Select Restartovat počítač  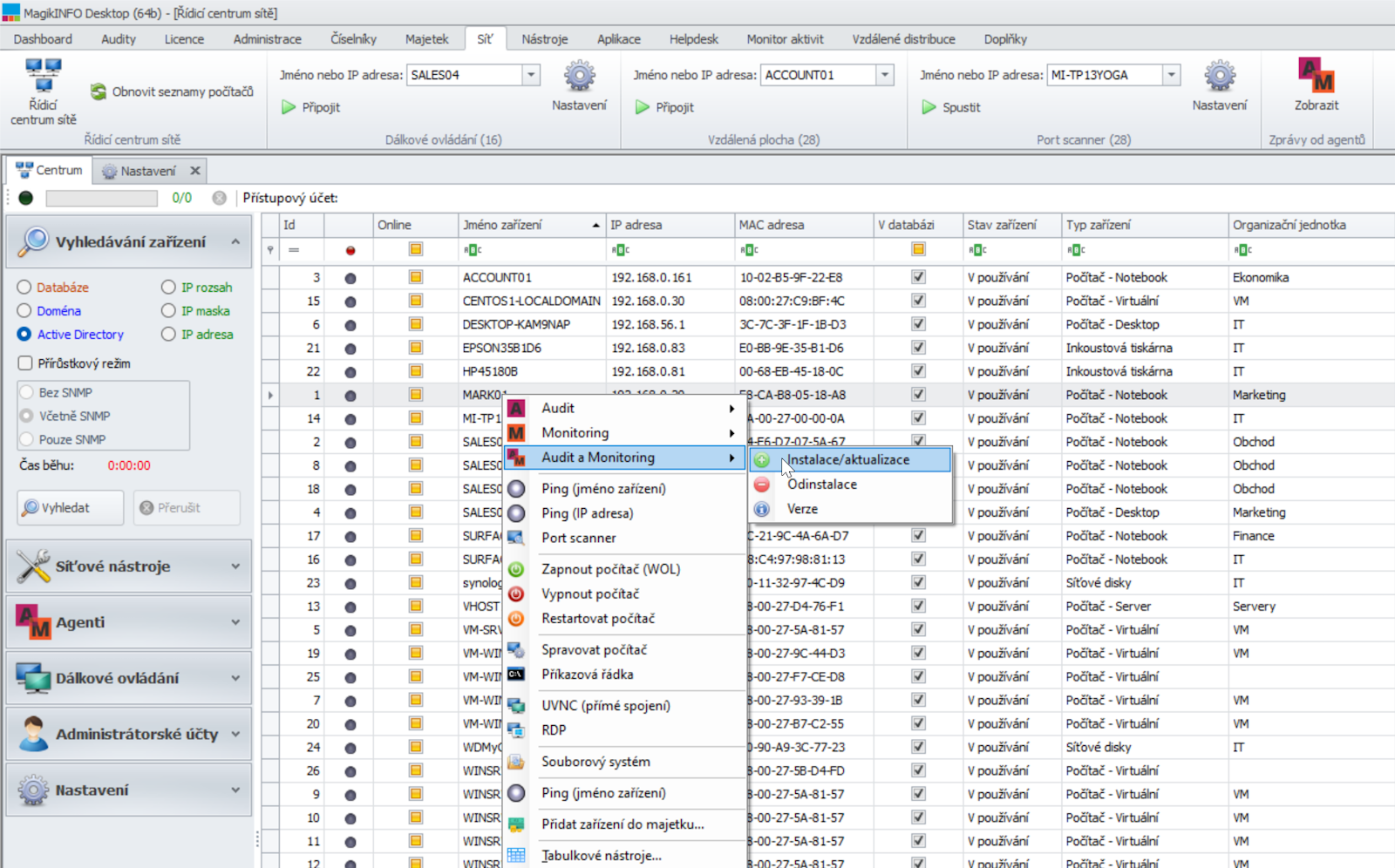tap(625, 618)
